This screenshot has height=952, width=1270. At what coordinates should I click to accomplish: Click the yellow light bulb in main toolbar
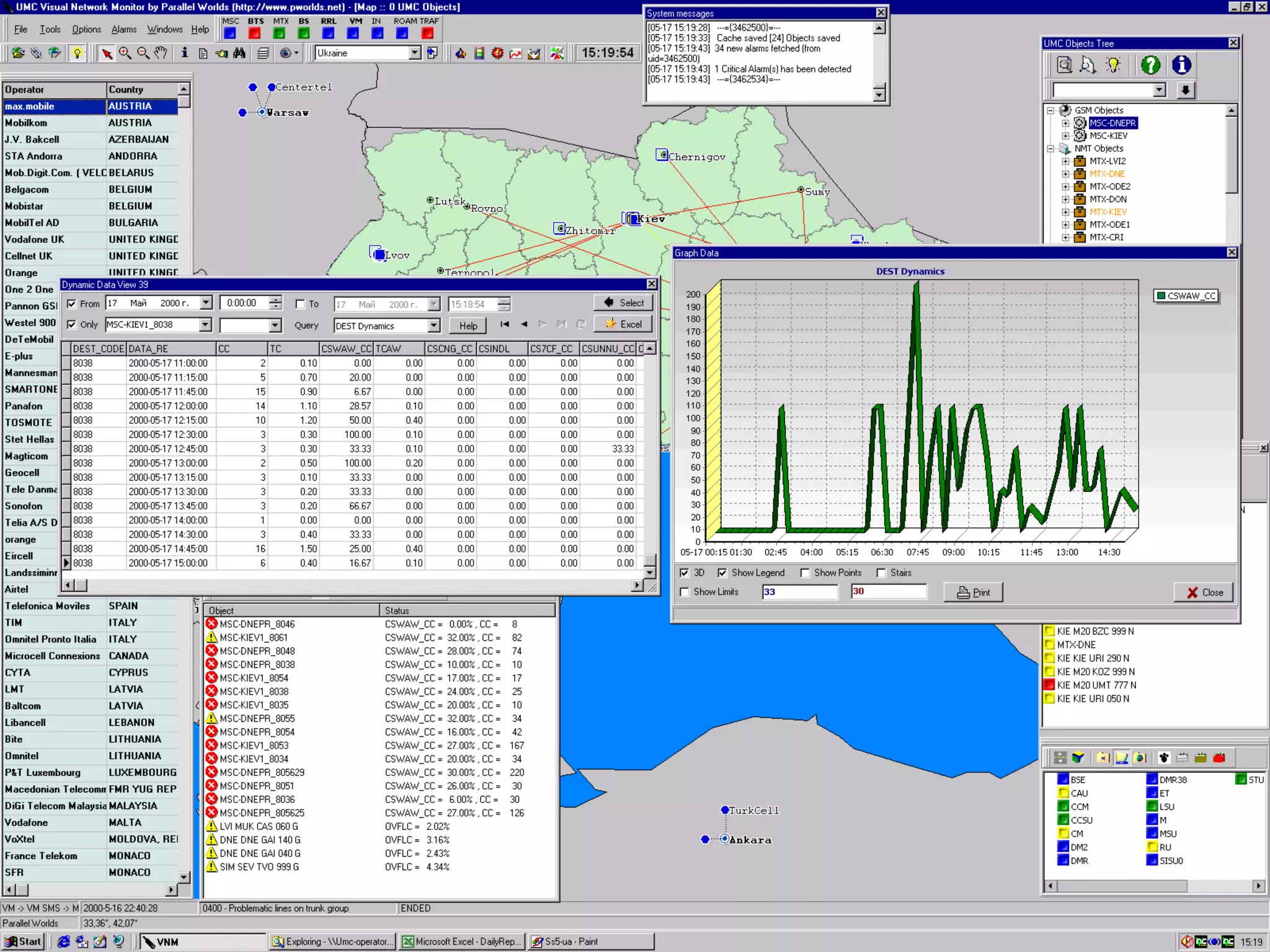77,53
